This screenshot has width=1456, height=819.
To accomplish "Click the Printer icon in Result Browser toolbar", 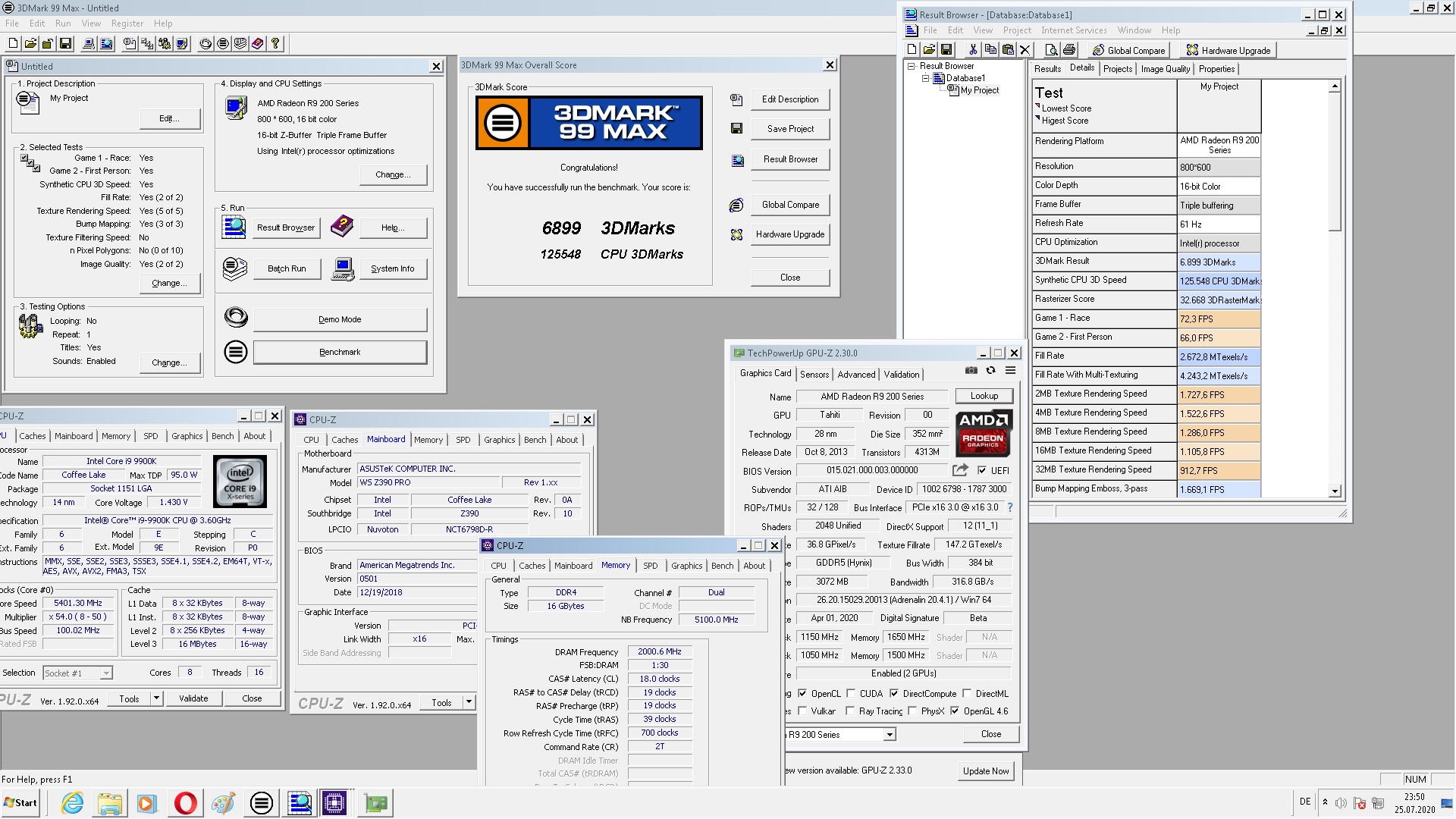I will [1069, 50].
